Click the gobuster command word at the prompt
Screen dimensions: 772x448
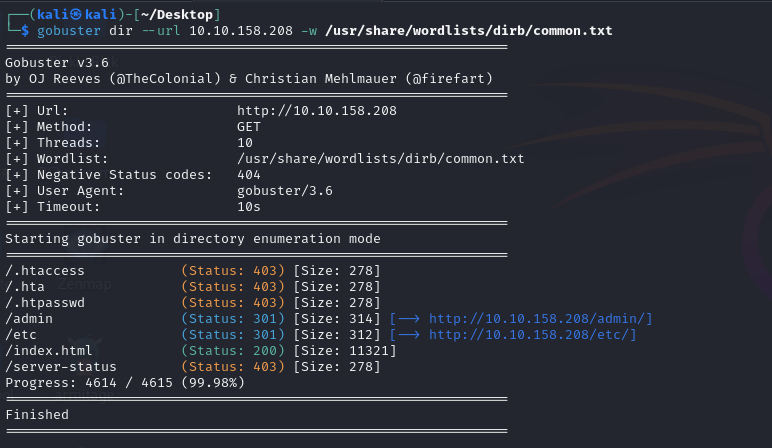[62, 31]
